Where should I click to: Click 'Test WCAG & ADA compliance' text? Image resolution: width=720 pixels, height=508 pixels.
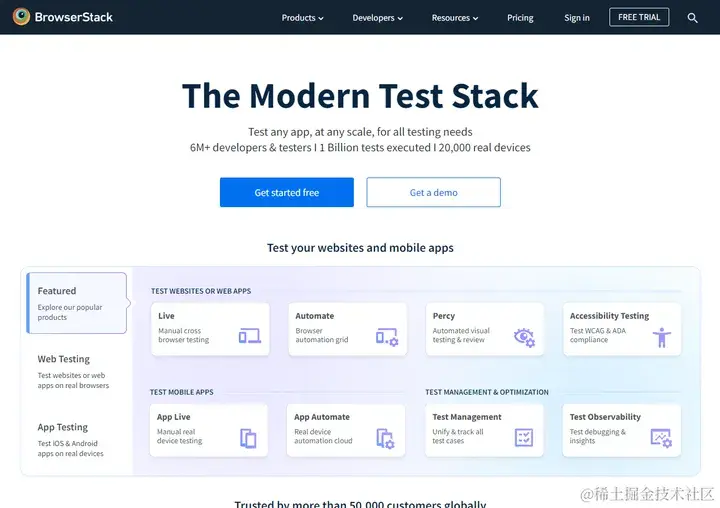tap(598, 335)
